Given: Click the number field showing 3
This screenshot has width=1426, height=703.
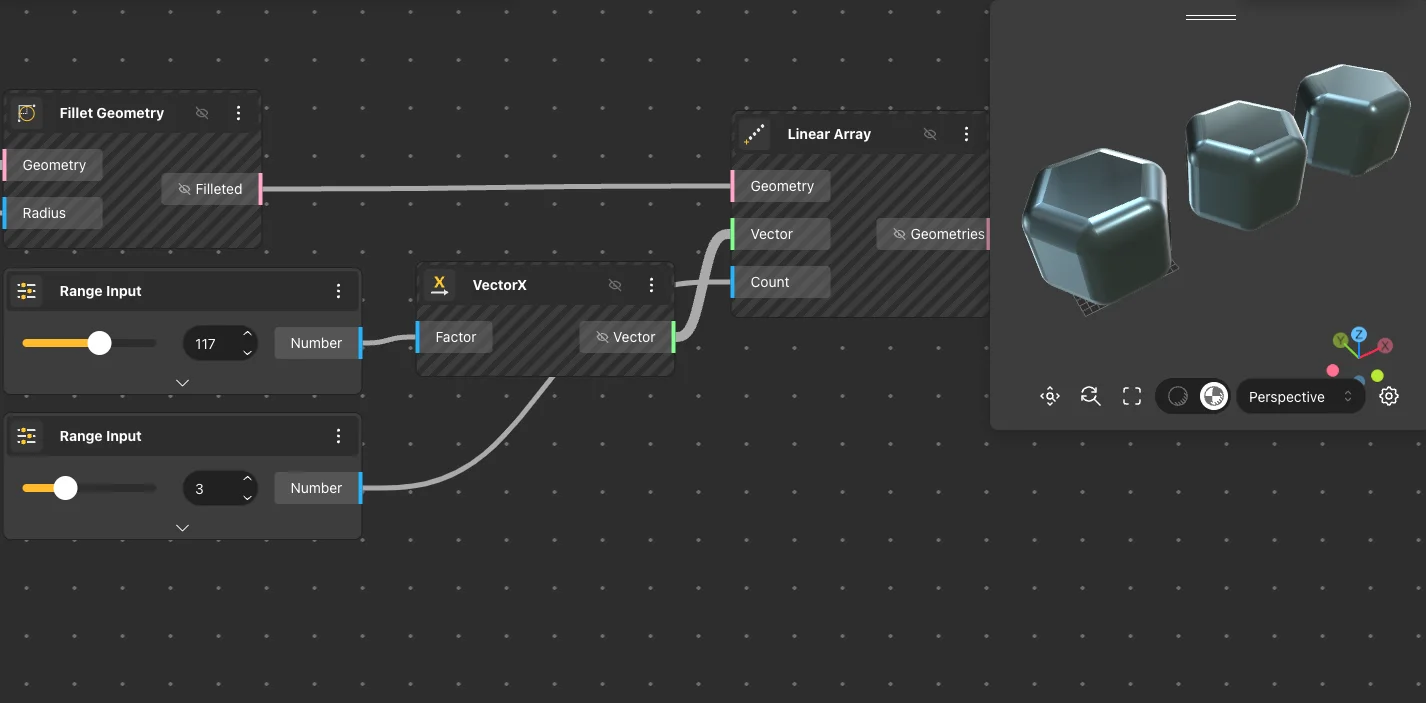Looking at the screenshot, I should pos(210,489).
